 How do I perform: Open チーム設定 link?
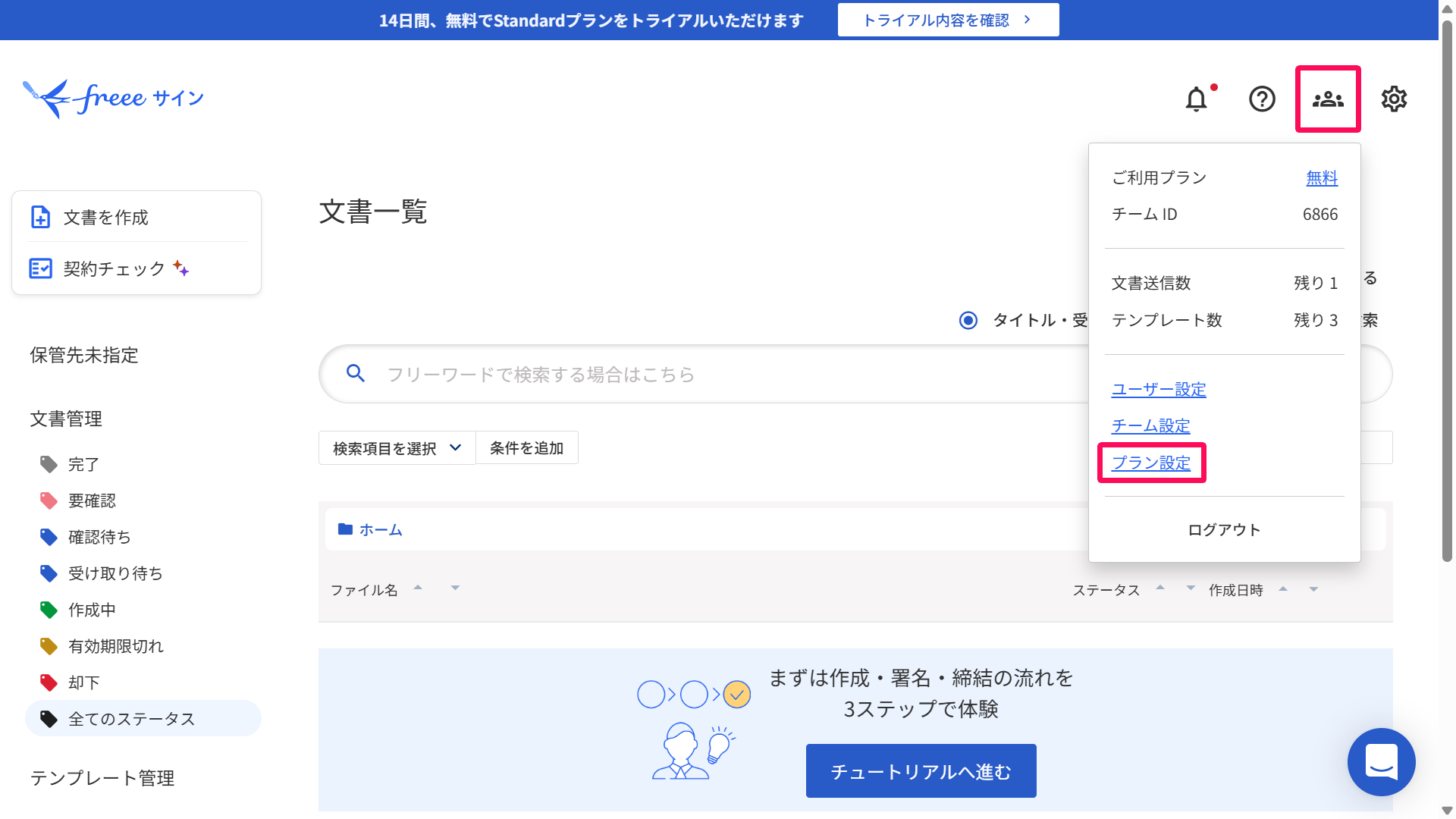click(x=1150, y=425)
